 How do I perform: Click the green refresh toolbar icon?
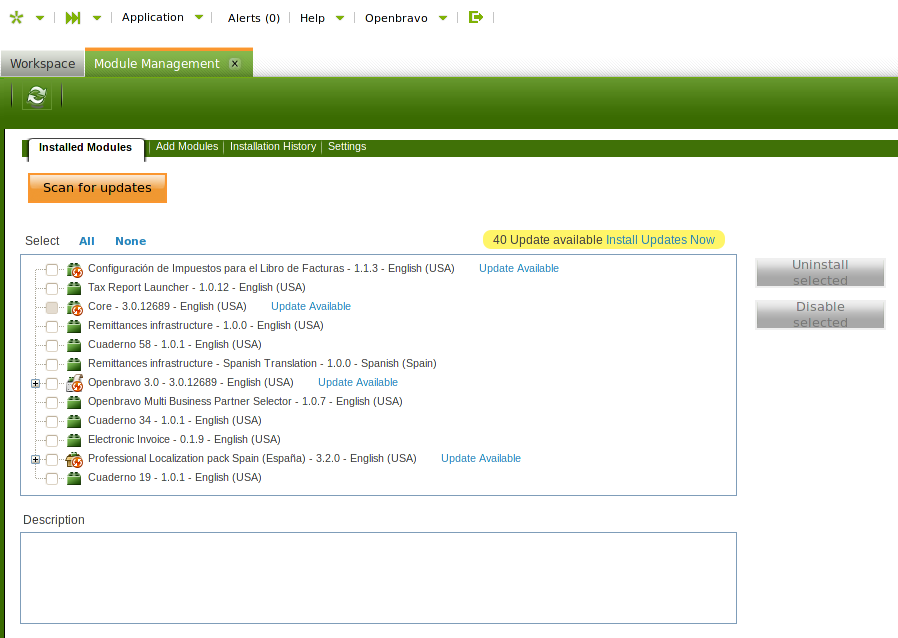pos(37,96)
